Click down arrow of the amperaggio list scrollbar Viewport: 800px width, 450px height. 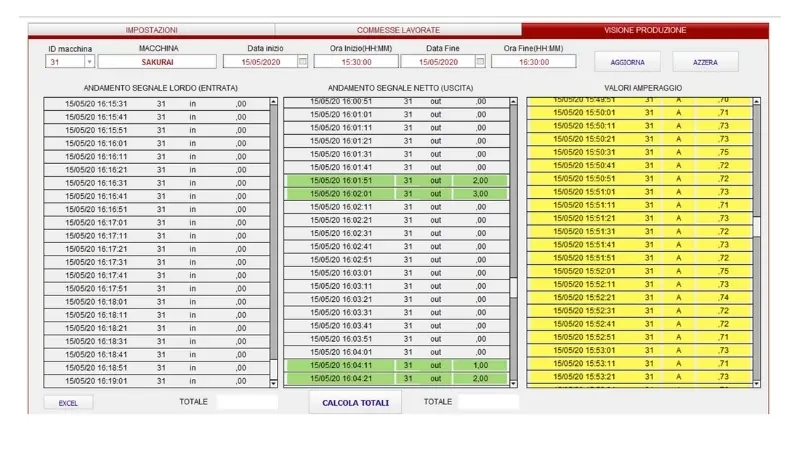[x=757, y=383]
